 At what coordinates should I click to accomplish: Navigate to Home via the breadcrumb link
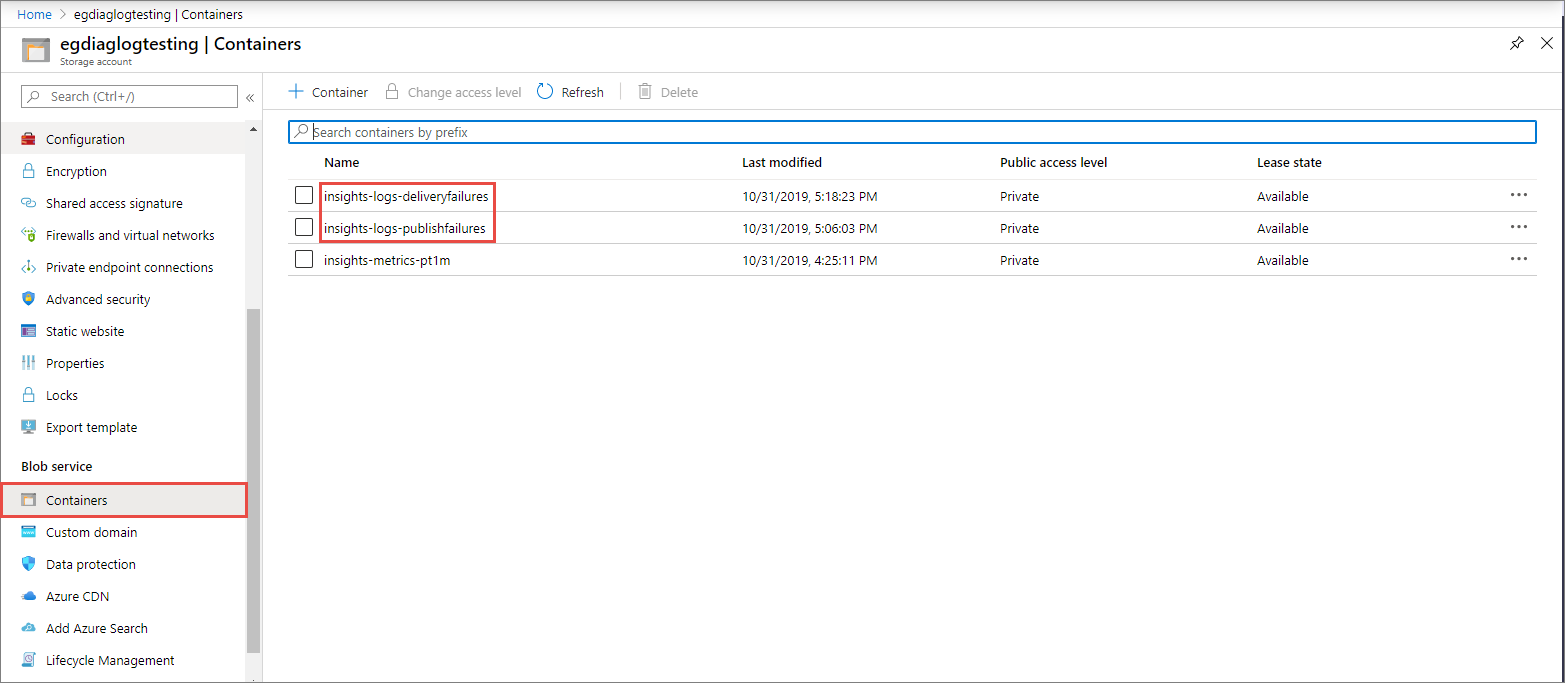pyautogui.click(x=34, y=14)
